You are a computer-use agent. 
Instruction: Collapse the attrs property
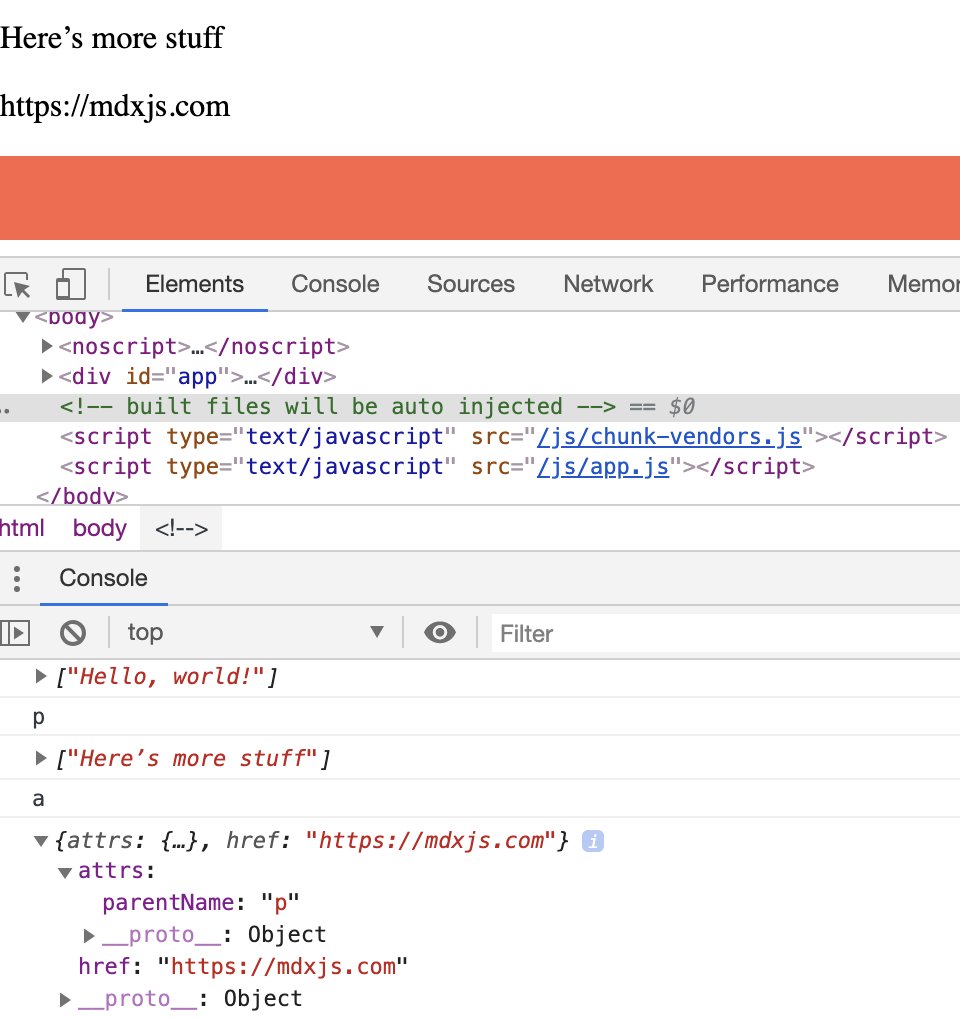pyautogui.click(x=64, y=872)
